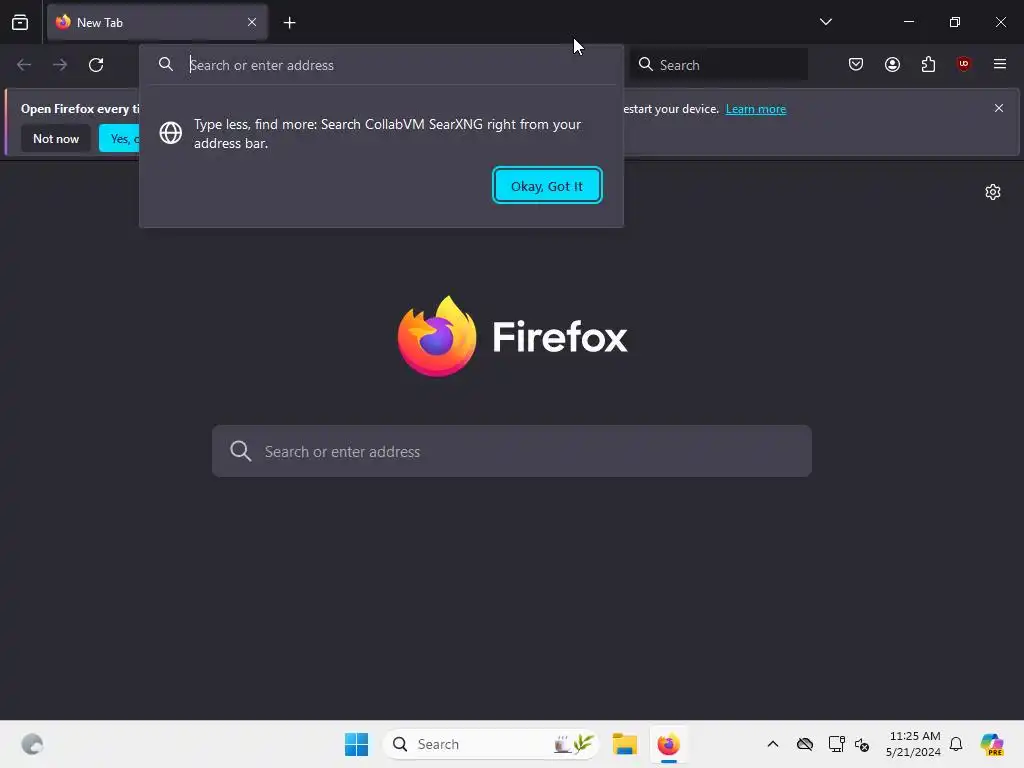Launch Copilot preview icon

pyautogui.click(x=991, y=744)
